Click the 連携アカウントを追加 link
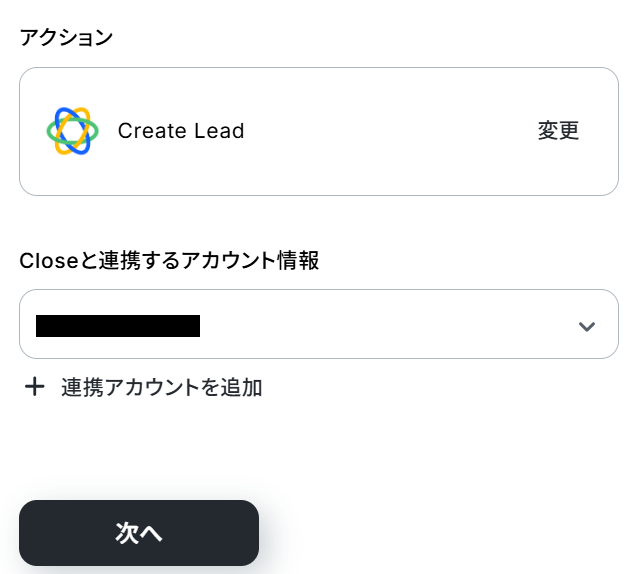The height and width of the screenshot is (574, 632). pos(161,387)
